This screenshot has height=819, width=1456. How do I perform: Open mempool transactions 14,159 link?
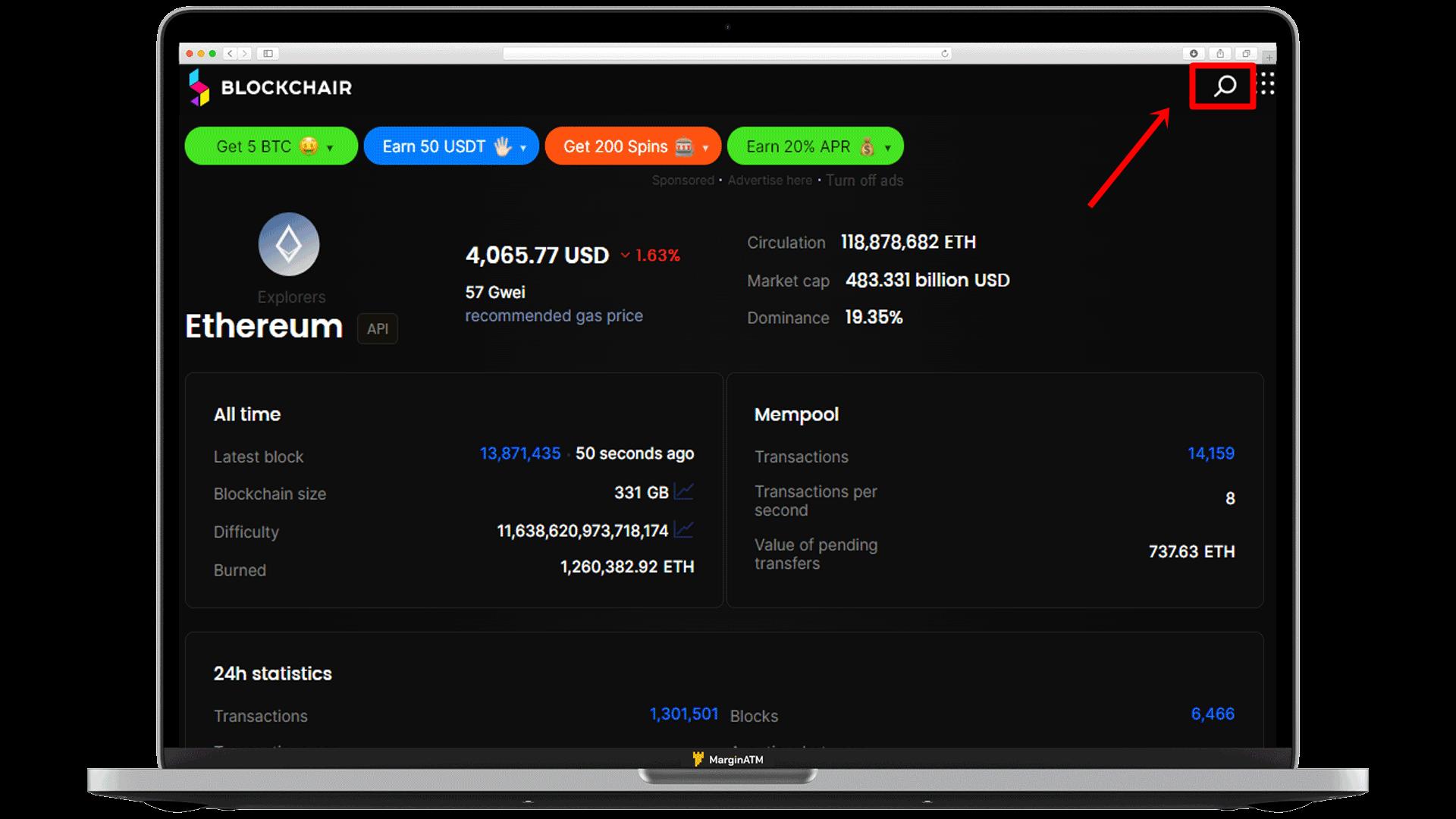(1211, 453)
